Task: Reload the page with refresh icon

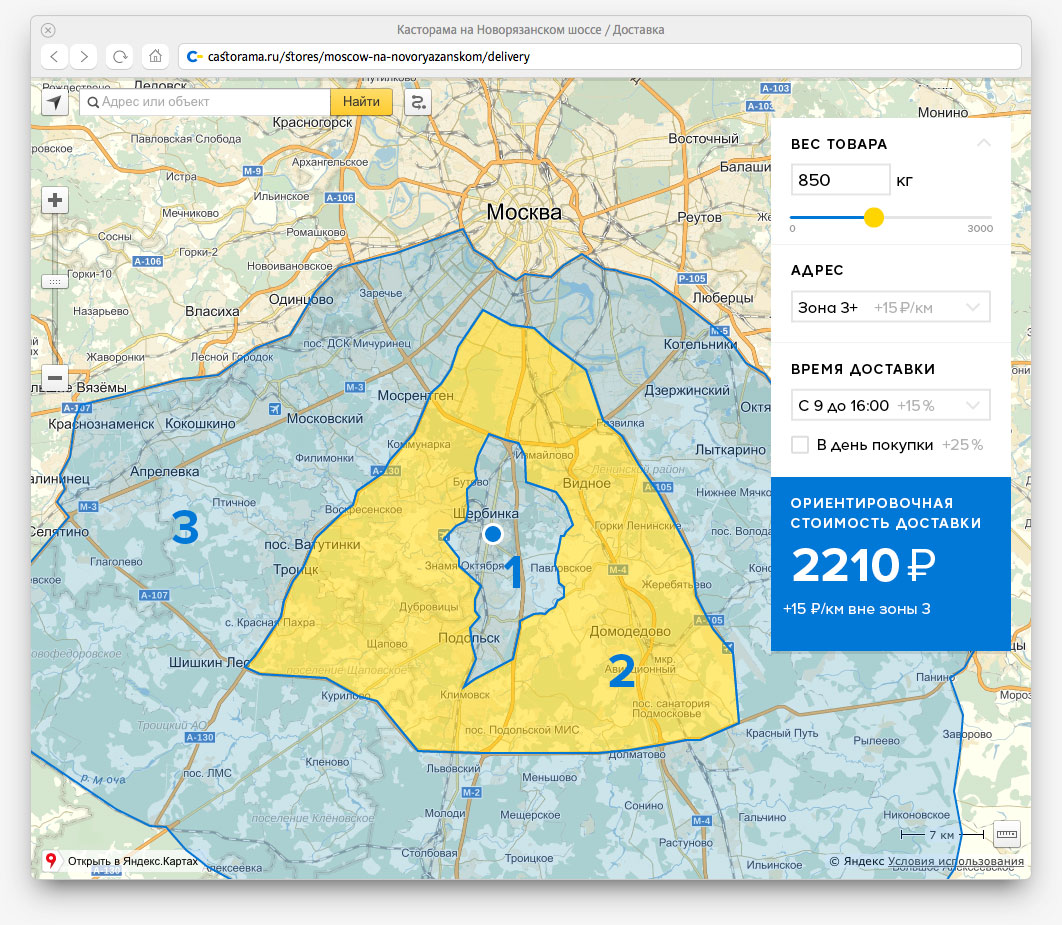Action: [x=120, y=56]
